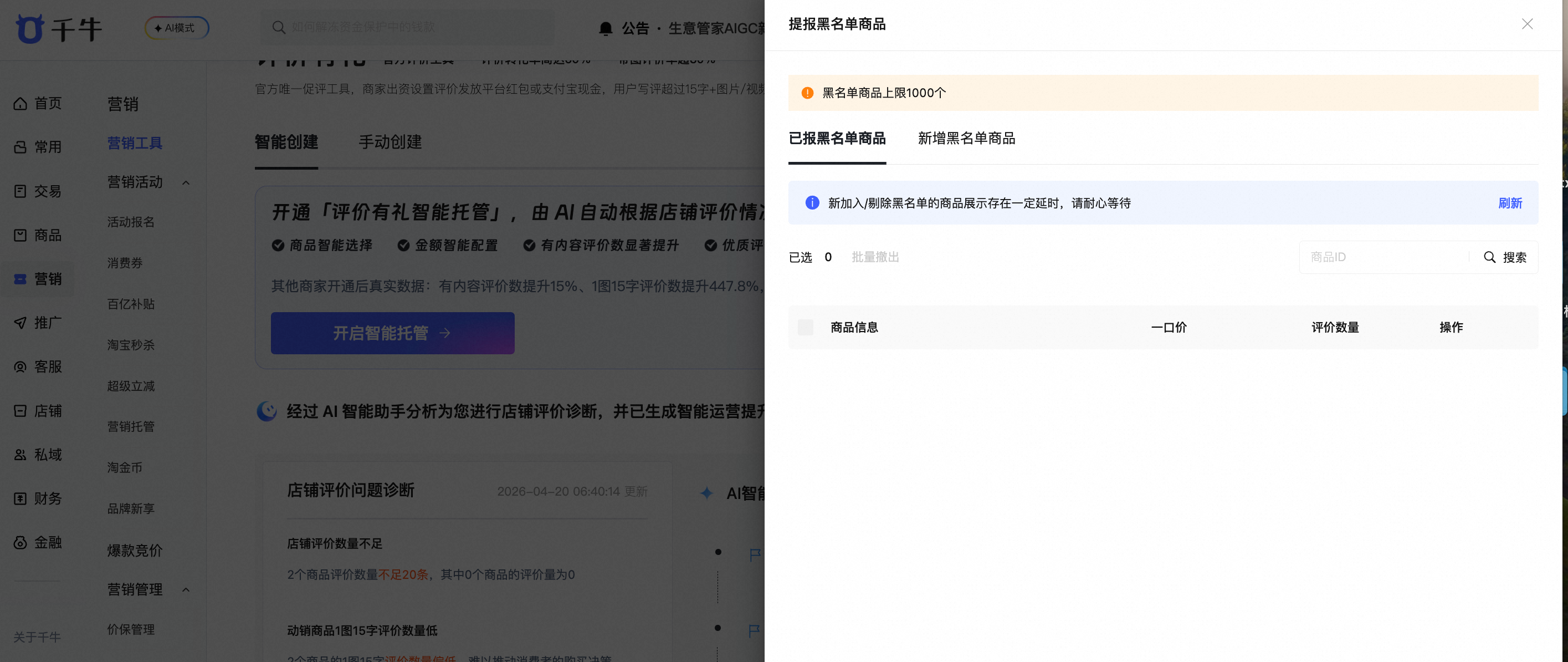This screenshot has width=1568, height=662.
Task: Click the search magnifier icon beside 搜索
Action: click(x=1489, y=257)
